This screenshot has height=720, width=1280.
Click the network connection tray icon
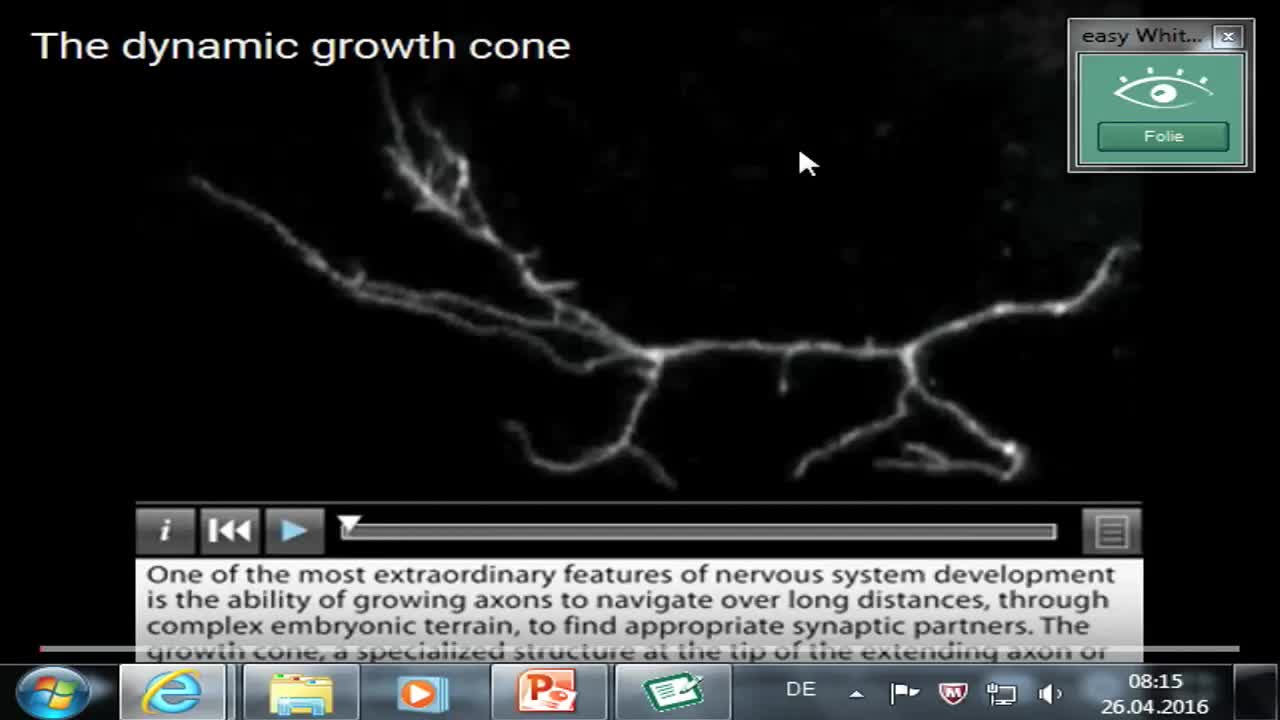[1001, 691]
